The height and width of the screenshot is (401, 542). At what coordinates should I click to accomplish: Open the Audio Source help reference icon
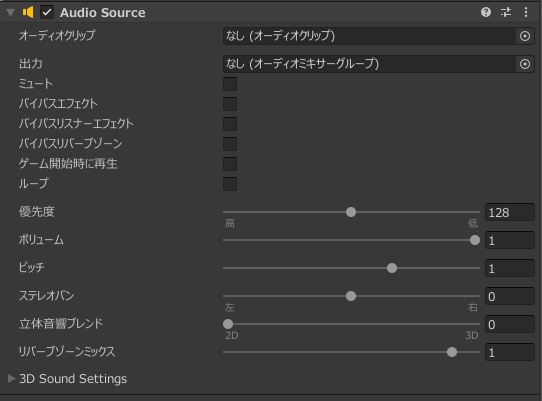[x=486, y=12]
